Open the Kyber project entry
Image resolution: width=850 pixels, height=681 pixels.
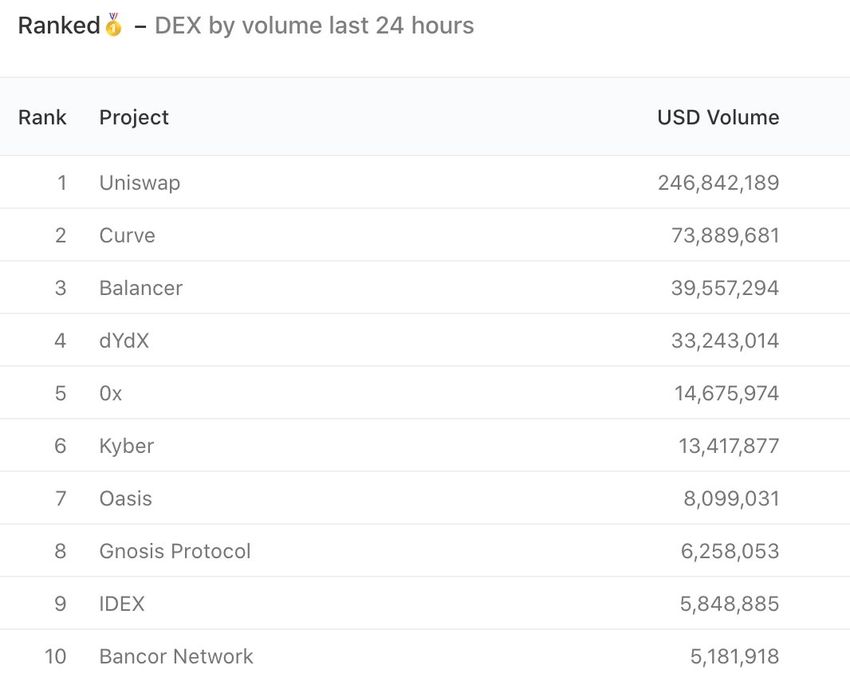tap(126, 446)
